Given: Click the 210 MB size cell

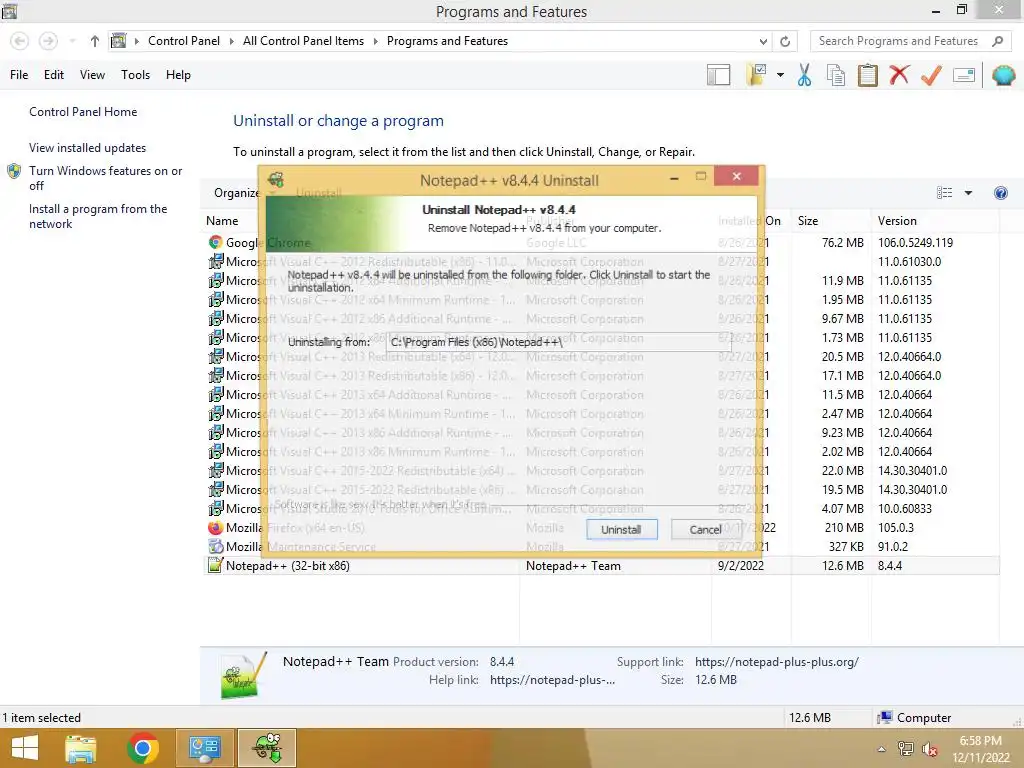Looking at the screenshot, I should pos(844,528).
